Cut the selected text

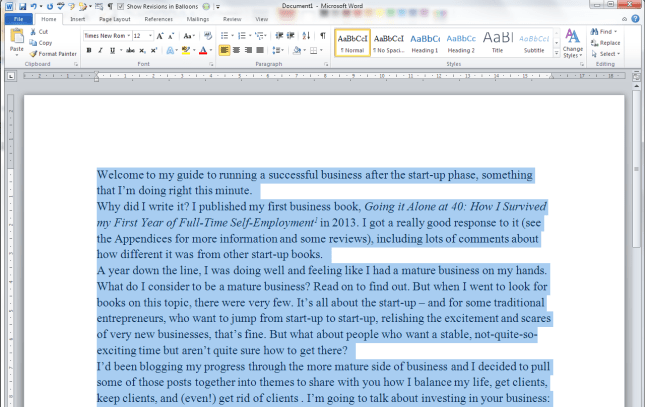(x=39, y=32)
